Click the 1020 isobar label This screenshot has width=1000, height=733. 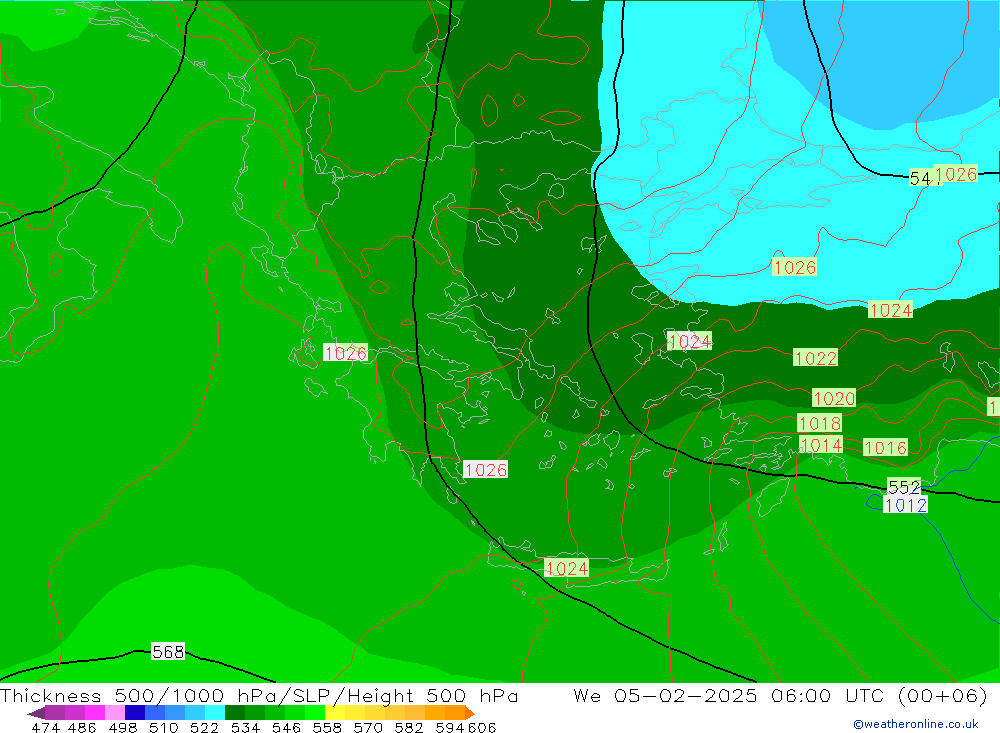834,399
